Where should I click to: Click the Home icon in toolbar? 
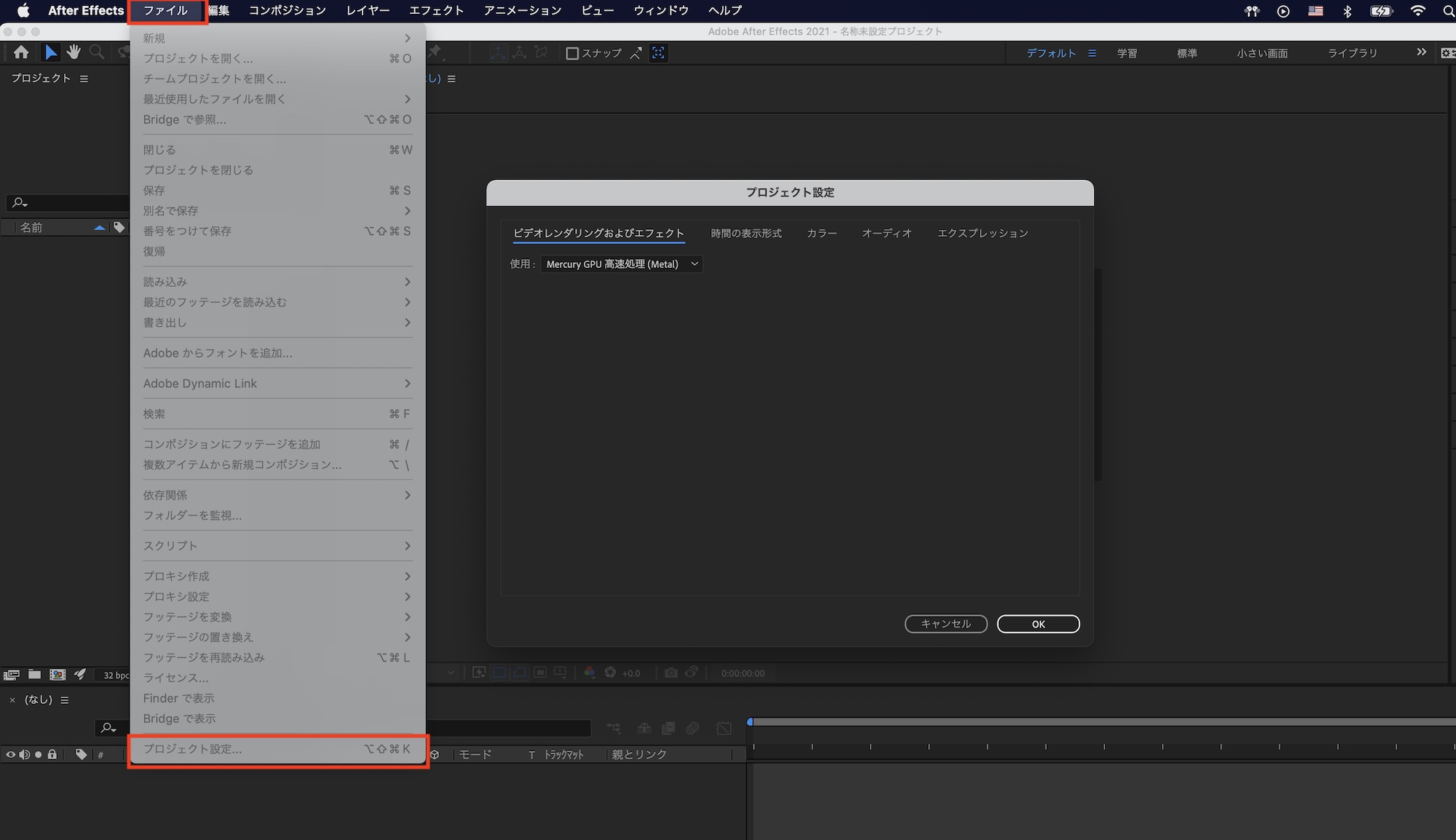click(x=21, y=52)
